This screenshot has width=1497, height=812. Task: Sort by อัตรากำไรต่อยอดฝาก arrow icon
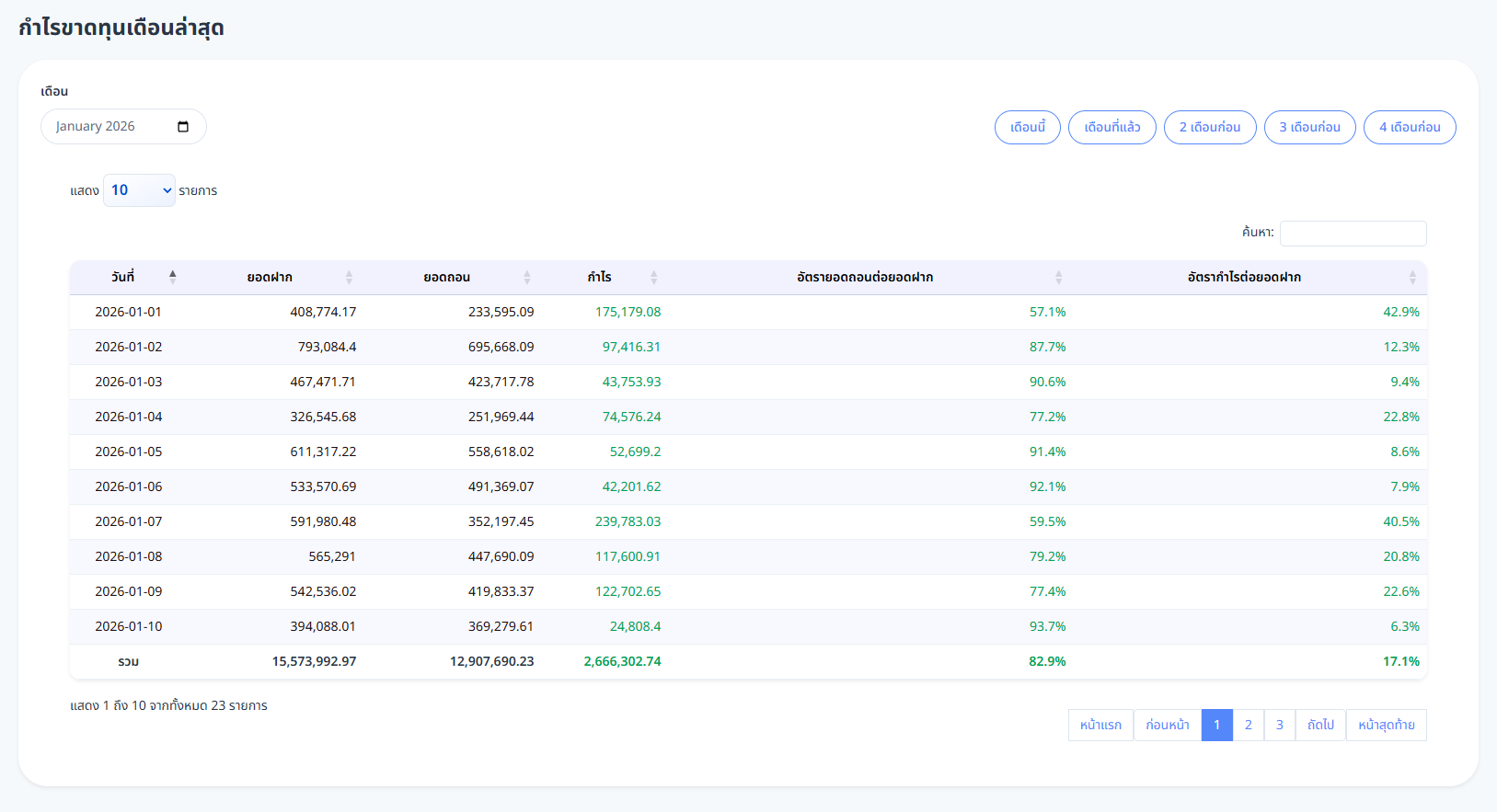point(1411,277)
